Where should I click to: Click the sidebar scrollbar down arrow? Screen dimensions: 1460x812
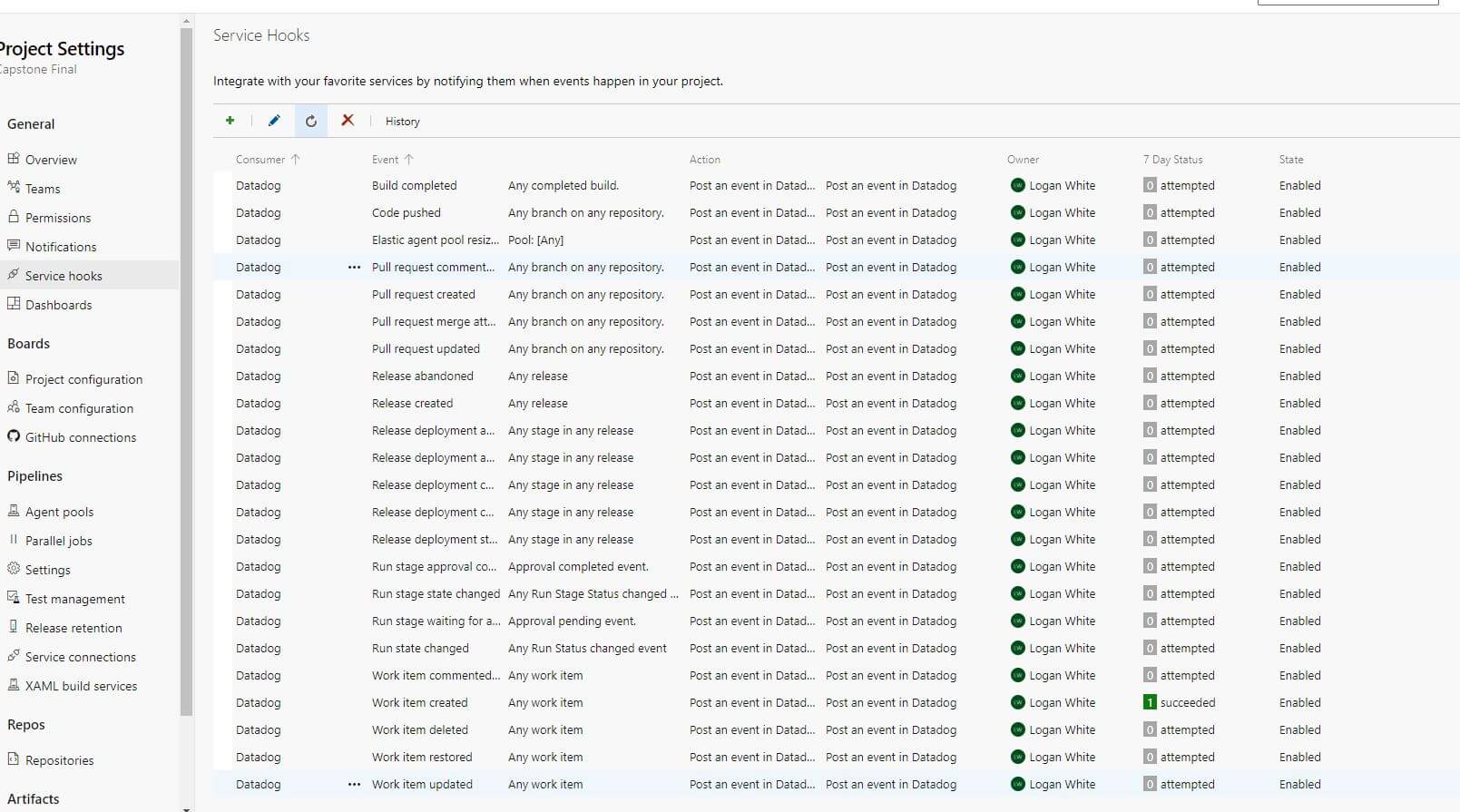click(x=186, y=807)
